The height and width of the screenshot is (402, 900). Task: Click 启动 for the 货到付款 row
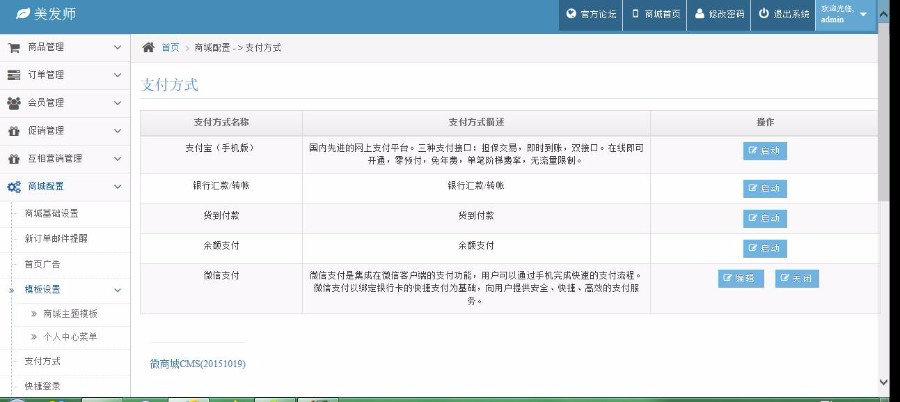point(765,218)
